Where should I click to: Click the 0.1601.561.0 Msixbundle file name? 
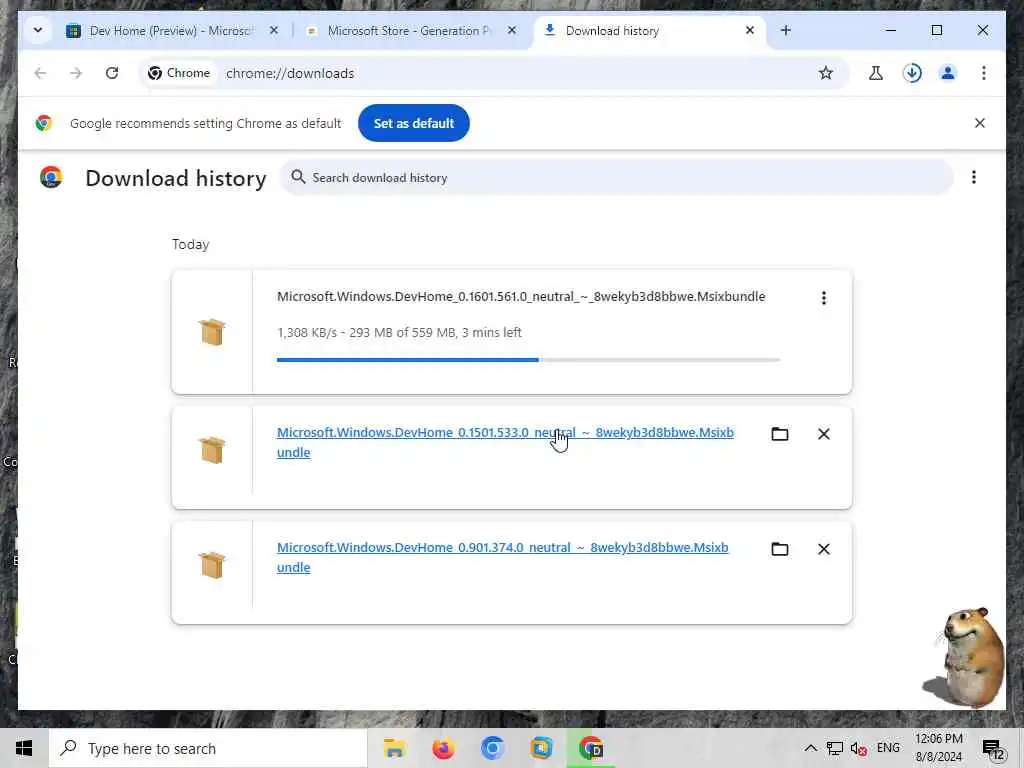[x=521, y=296]
